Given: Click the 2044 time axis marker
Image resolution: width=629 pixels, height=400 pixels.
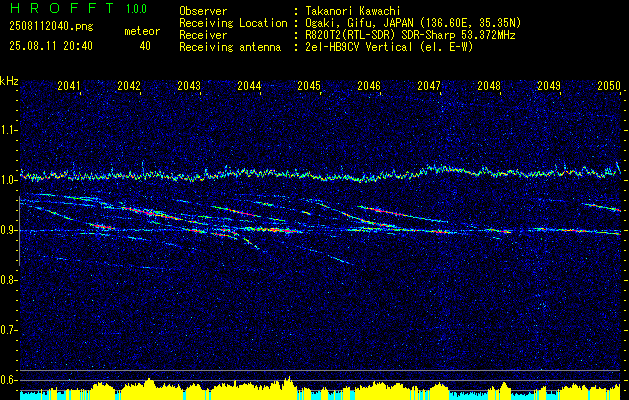Looking at the screenshot, I should pos(249,85).
